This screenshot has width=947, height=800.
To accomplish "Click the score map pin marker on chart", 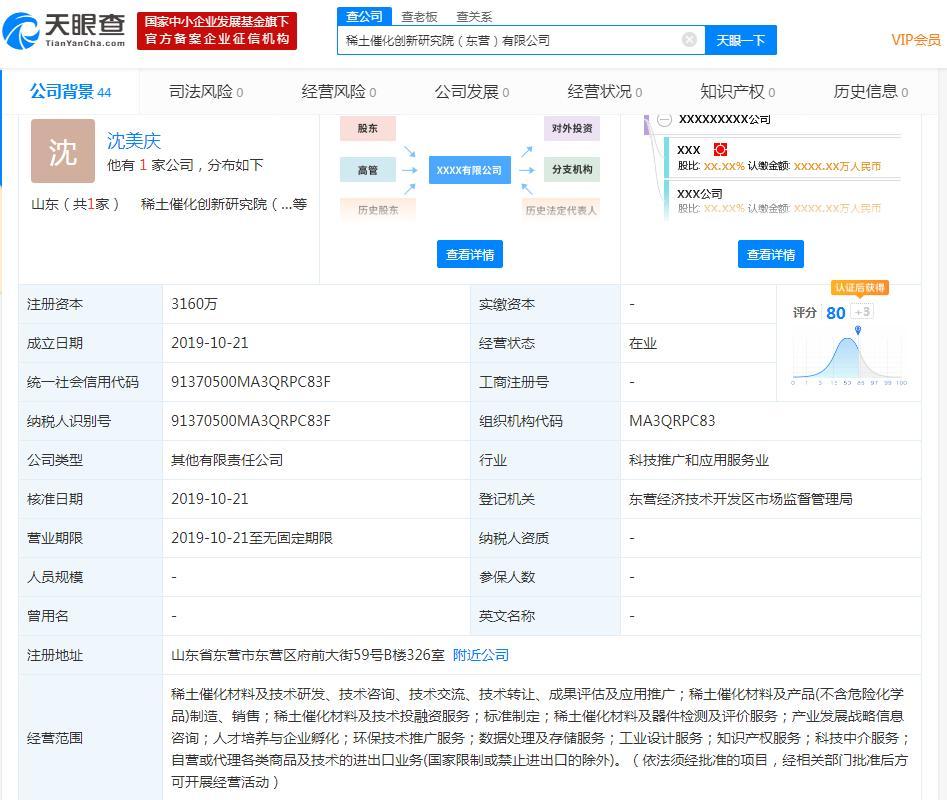I will click(858, 330).
